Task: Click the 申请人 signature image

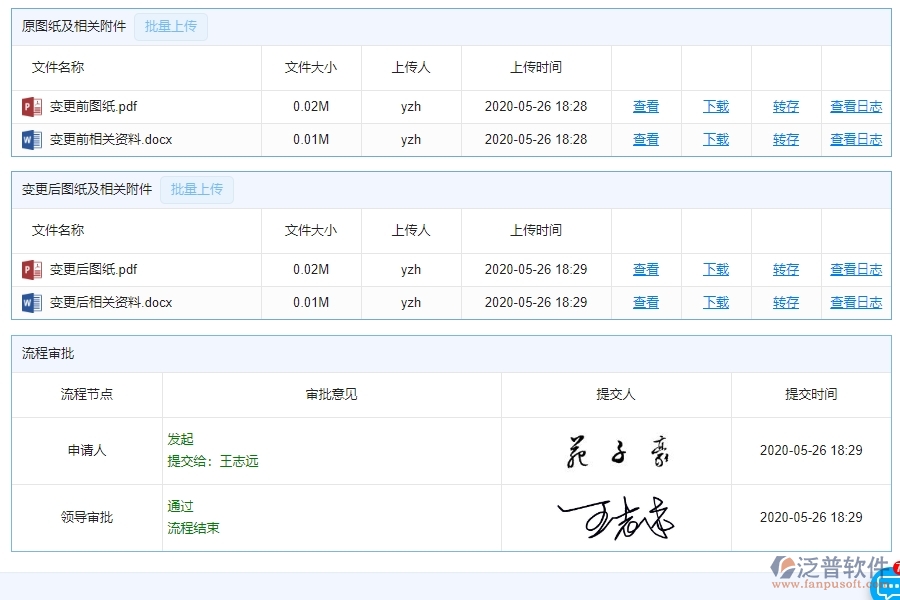Action: coord(616,449)
